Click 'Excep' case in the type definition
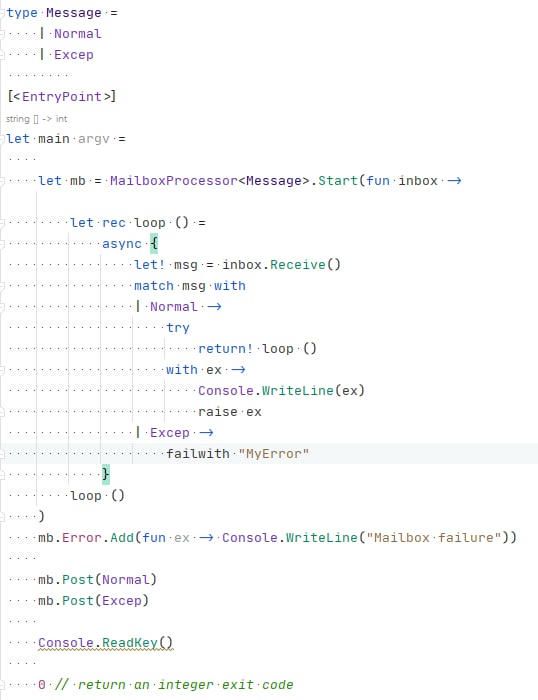This screenshot has height=700, width=538. click(x=74, y=55)
